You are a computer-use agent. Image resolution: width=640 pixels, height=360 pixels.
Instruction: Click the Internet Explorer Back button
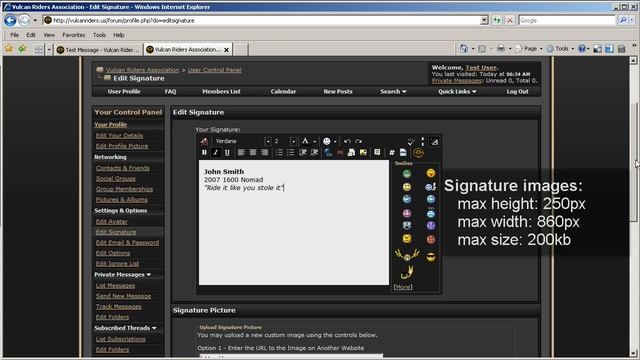coord(10,20)
